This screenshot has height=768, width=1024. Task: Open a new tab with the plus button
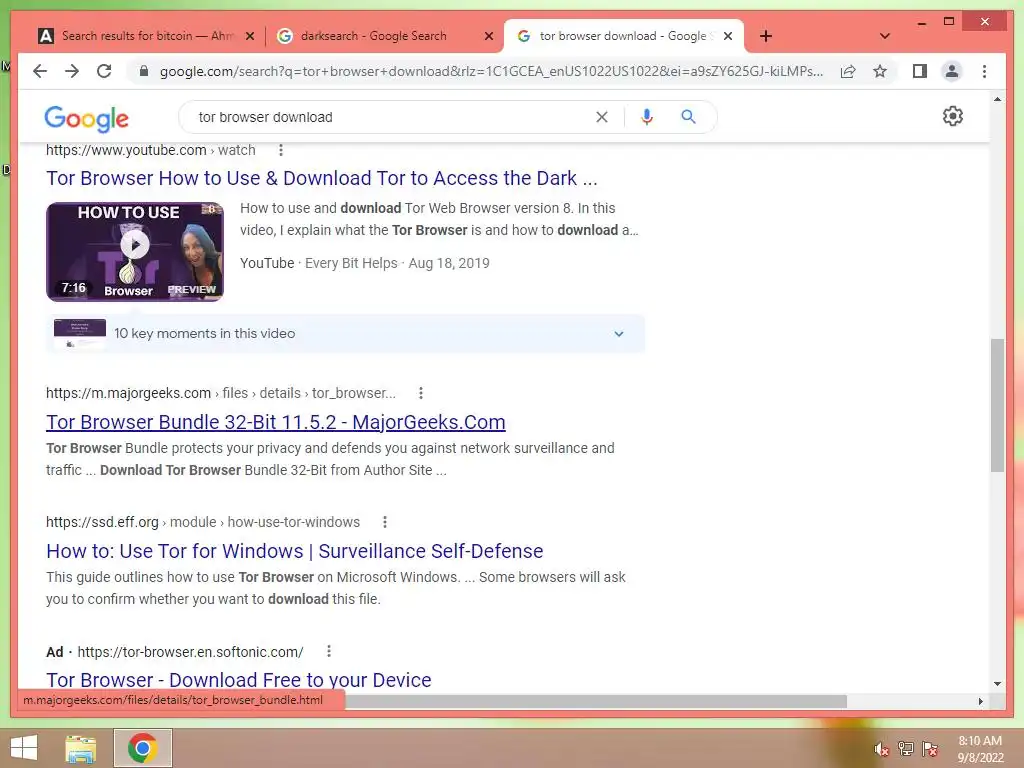pos(766,36)
